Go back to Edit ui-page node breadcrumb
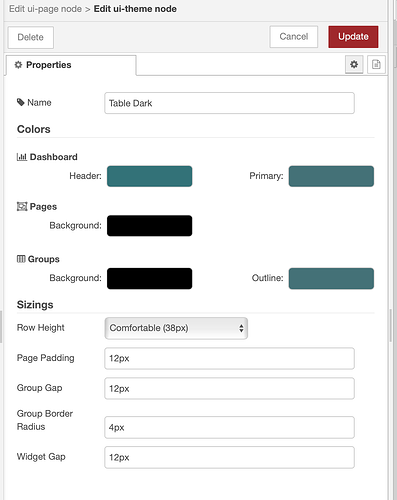The image size is (397, 500). [45, 9]
